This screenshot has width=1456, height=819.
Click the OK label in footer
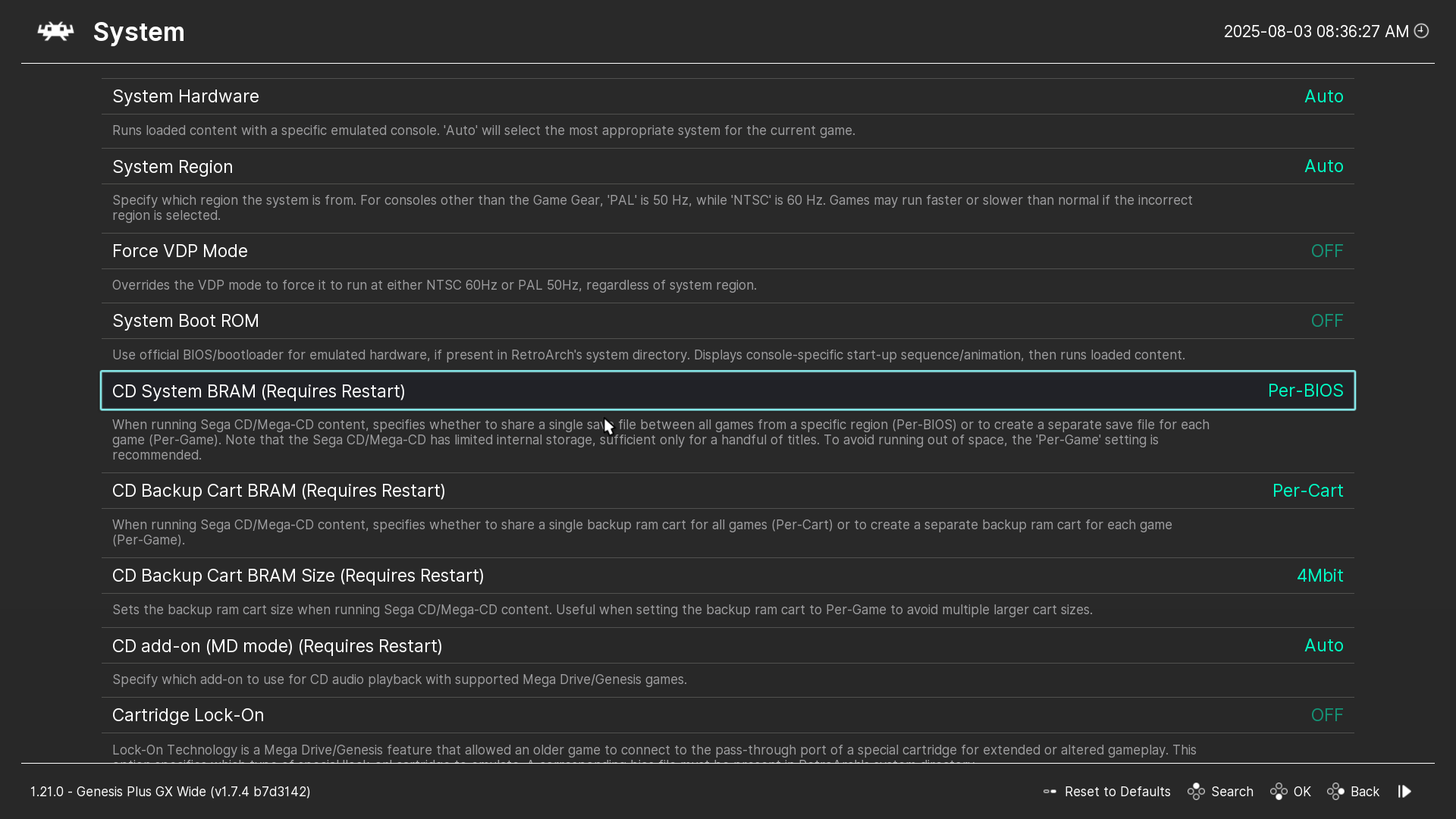click(x=1302, y=792)
